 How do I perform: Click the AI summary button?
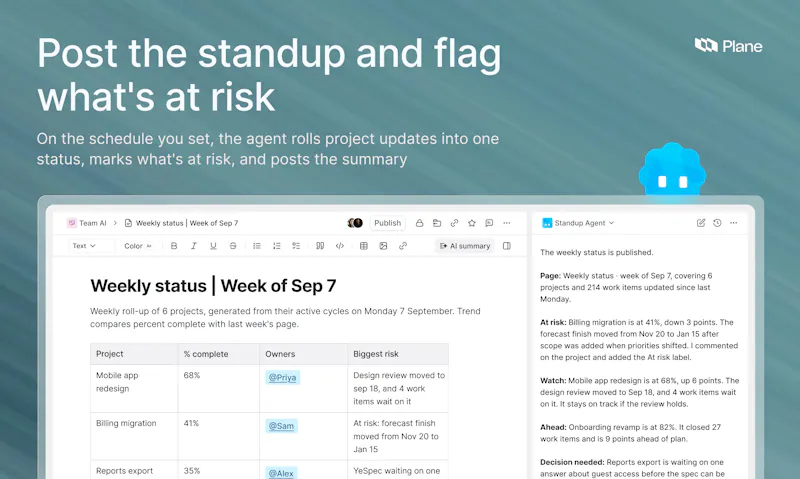pos(465,246)
